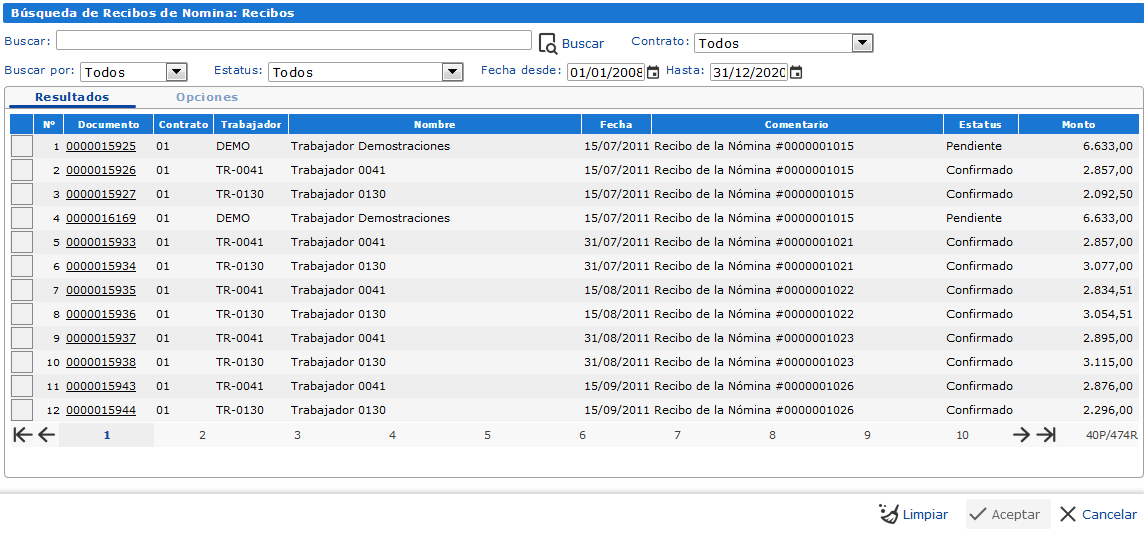Select the checkbox for row 5
This screenshot has width=1144, height=535.
tap(22, 242)
